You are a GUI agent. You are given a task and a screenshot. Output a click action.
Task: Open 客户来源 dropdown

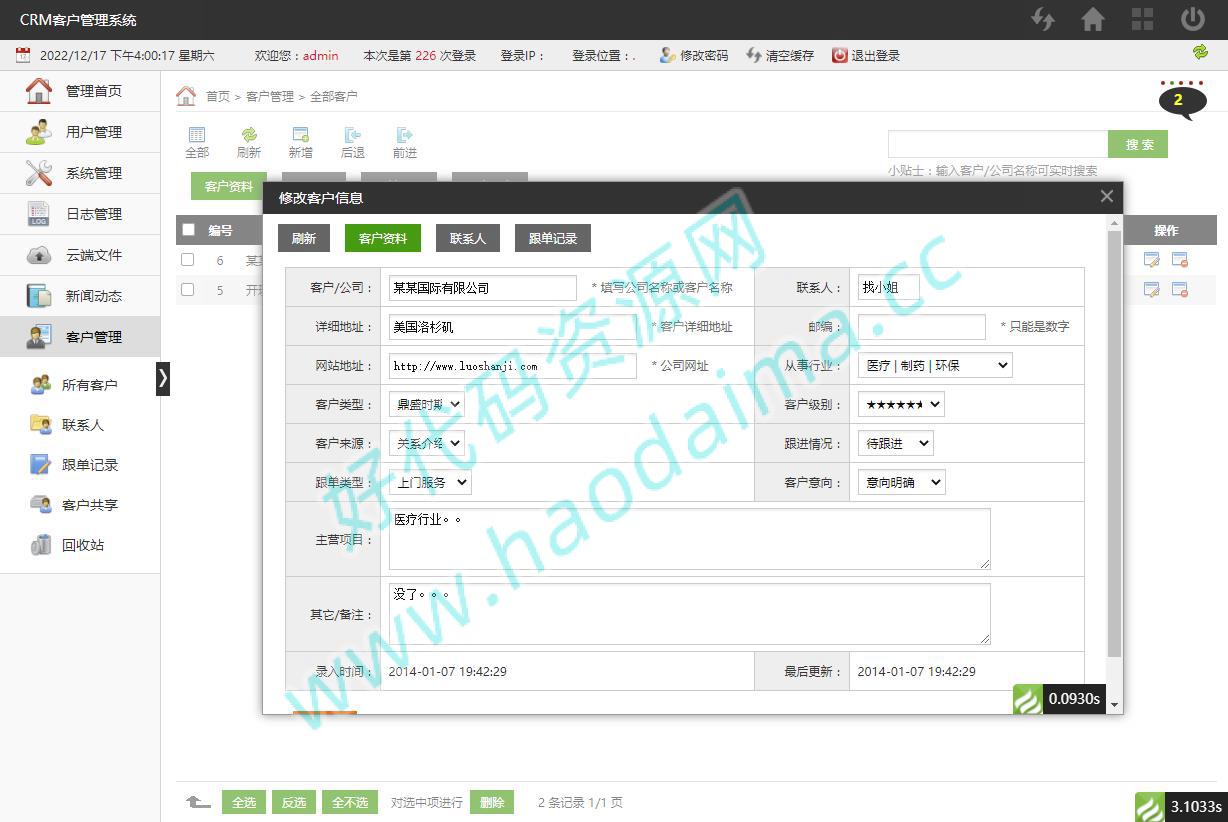pyautogui.click(x=427, y=444)
